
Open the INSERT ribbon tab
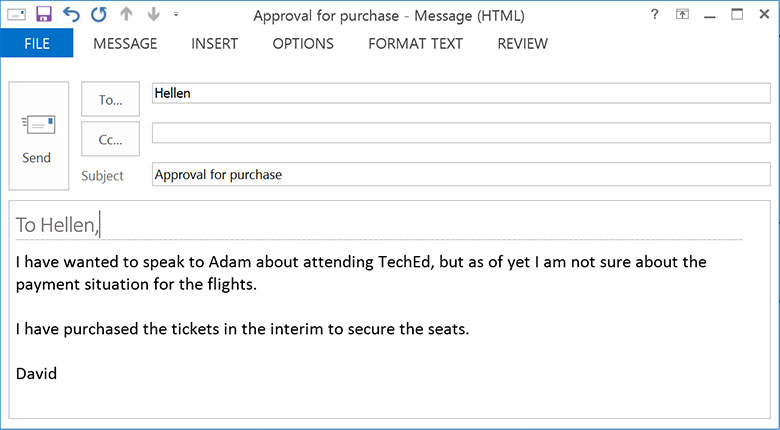[x=215, y=43]
